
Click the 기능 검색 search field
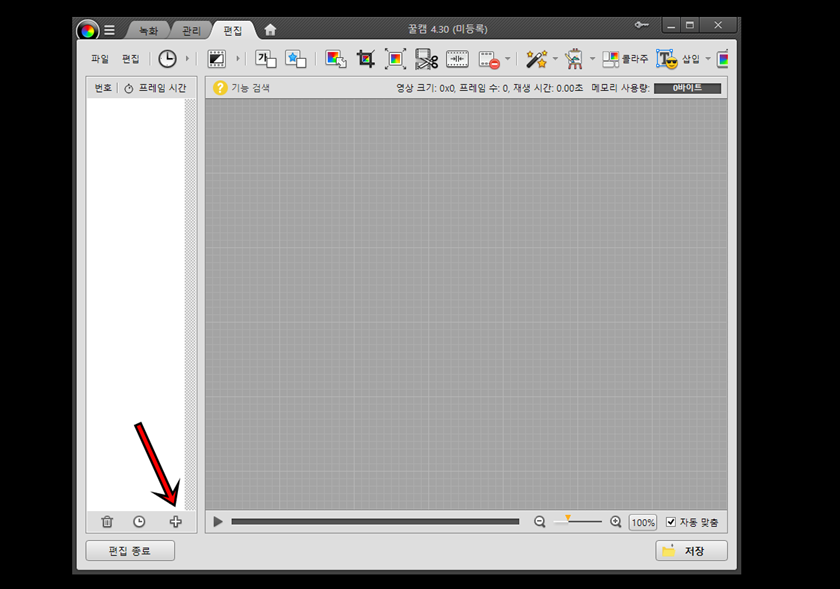pos(250,88)
